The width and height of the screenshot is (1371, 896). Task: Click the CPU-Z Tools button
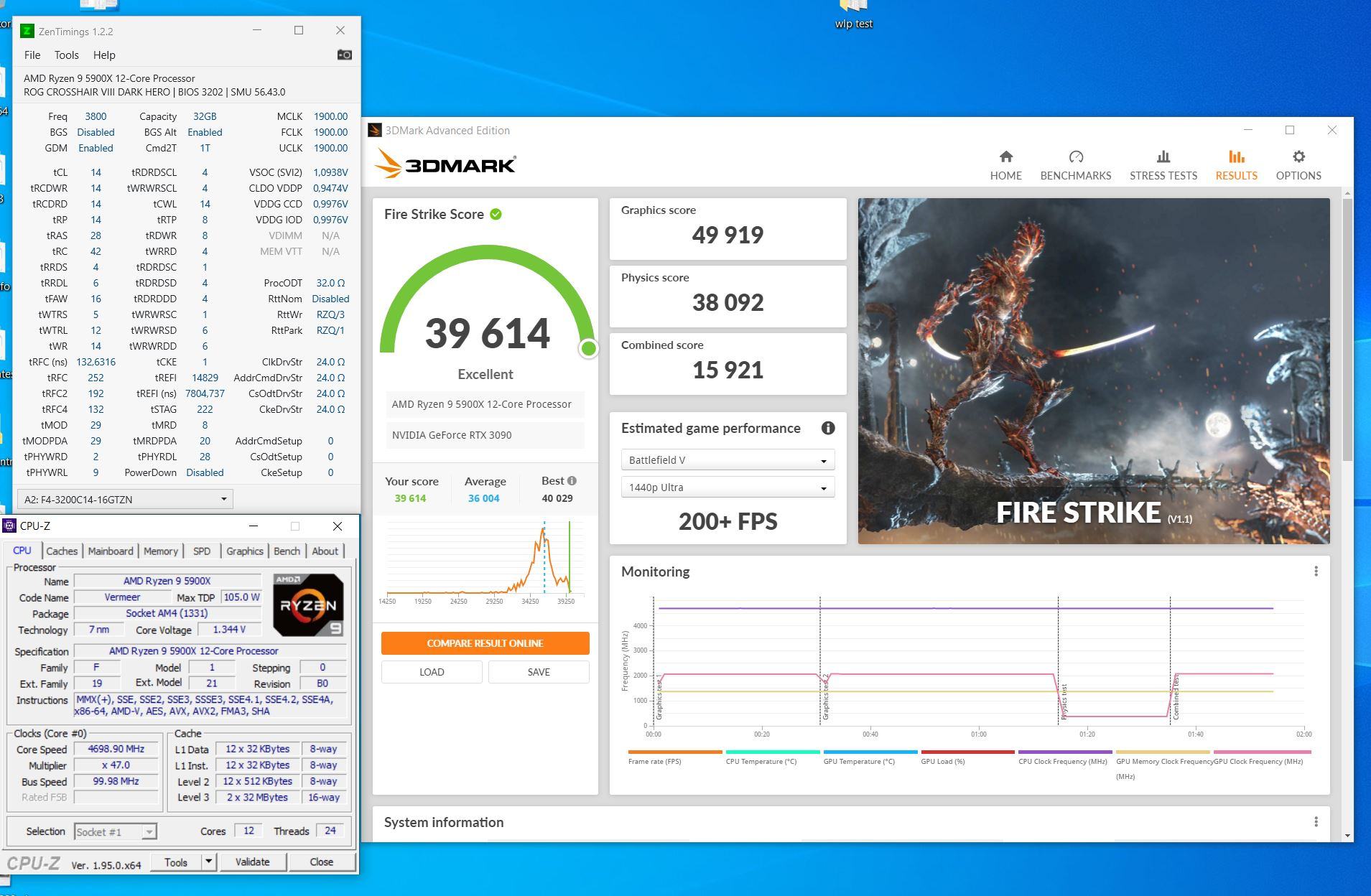[176, 862]
